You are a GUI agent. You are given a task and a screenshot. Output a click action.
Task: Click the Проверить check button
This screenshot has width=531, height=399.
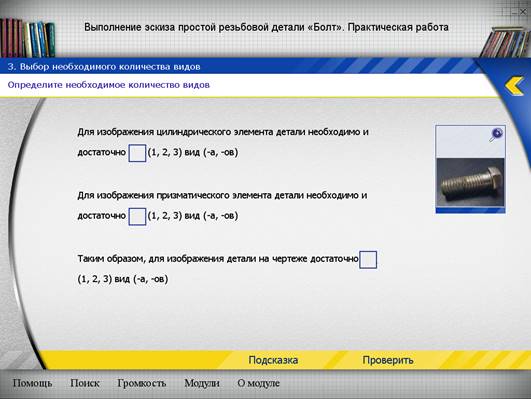pos(388,360)
